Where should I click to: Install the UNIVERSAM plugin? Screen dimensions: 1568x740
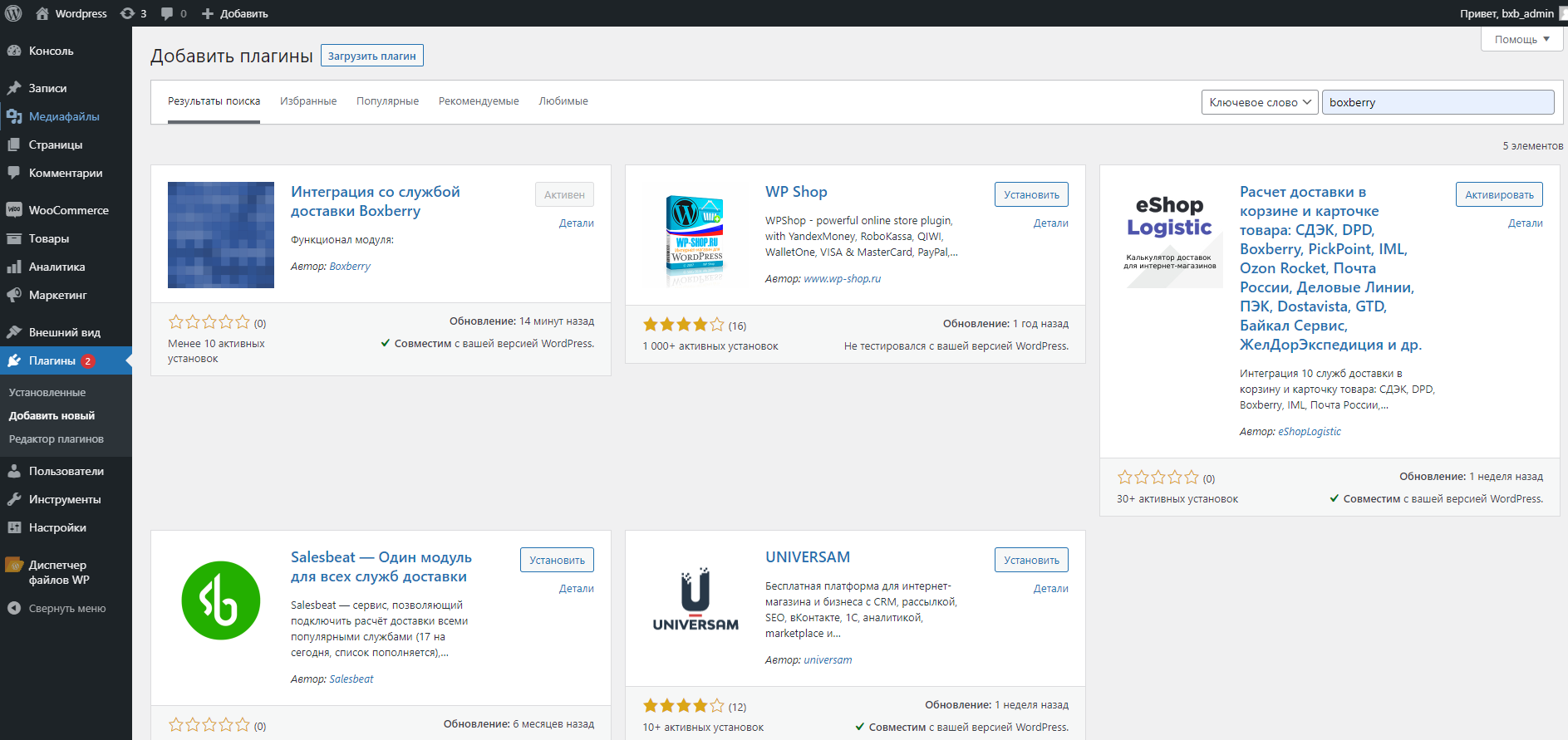coord(1031,560)
